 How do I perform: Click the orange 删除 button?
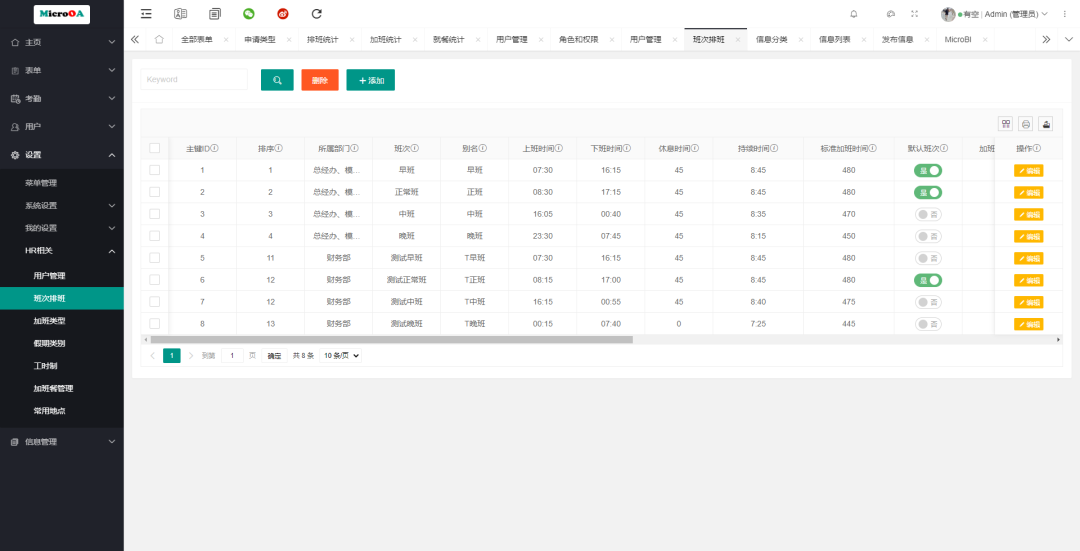pos(320,80)
